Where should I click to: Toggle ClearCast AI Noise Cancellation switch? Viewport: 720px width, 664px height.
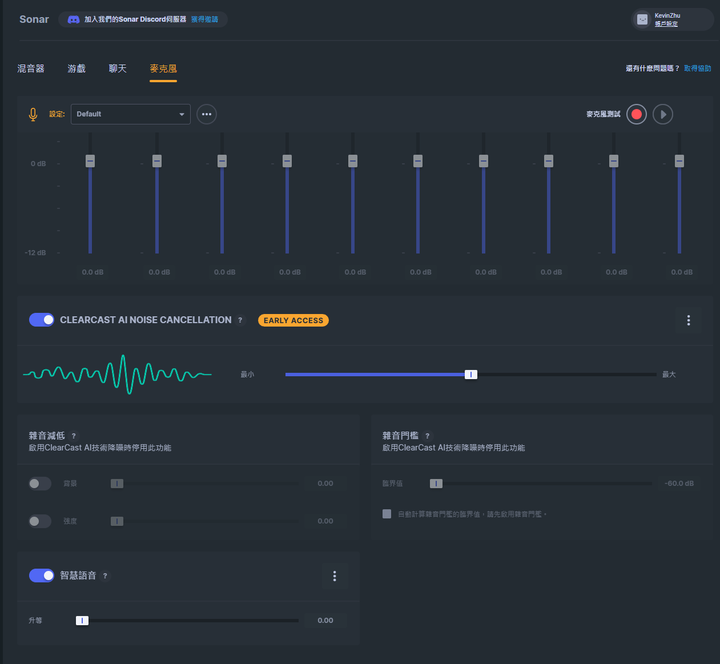click(41, 320)
